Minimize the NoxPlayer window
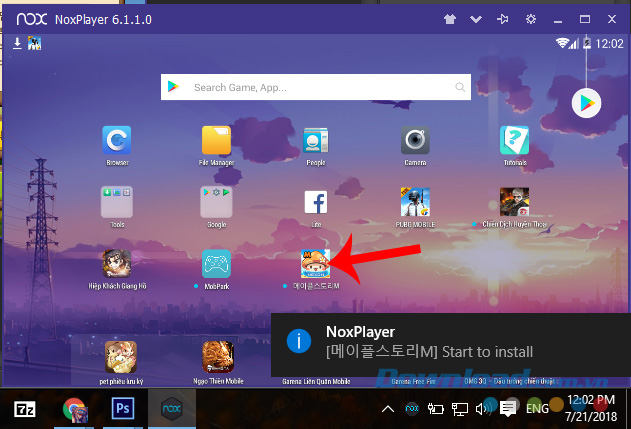Viewport: 631px width, 429px height. pos(558,20)
